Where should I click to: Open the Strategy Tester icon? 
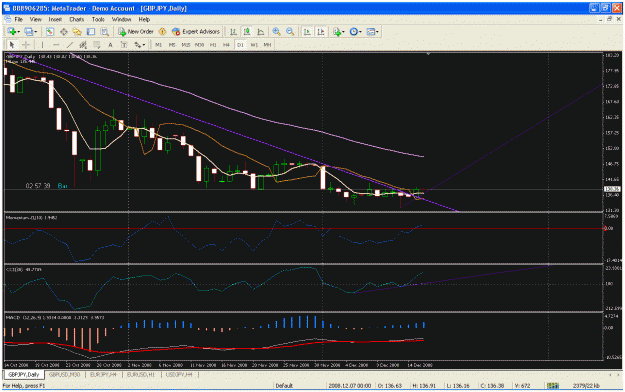(104, 32)
